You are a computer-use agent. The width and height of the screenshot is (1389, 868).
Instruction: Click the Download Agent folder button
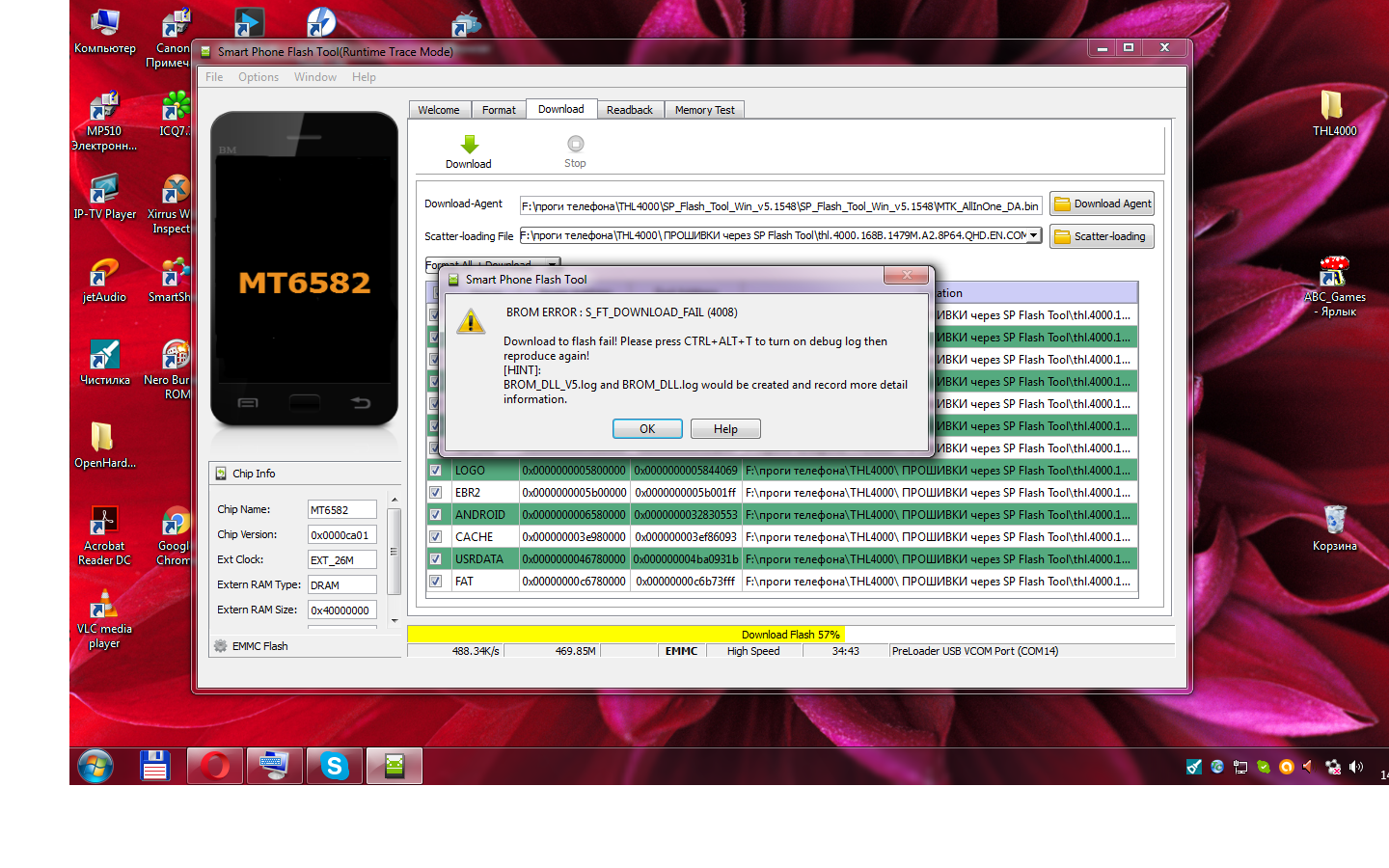[1102, 204]
